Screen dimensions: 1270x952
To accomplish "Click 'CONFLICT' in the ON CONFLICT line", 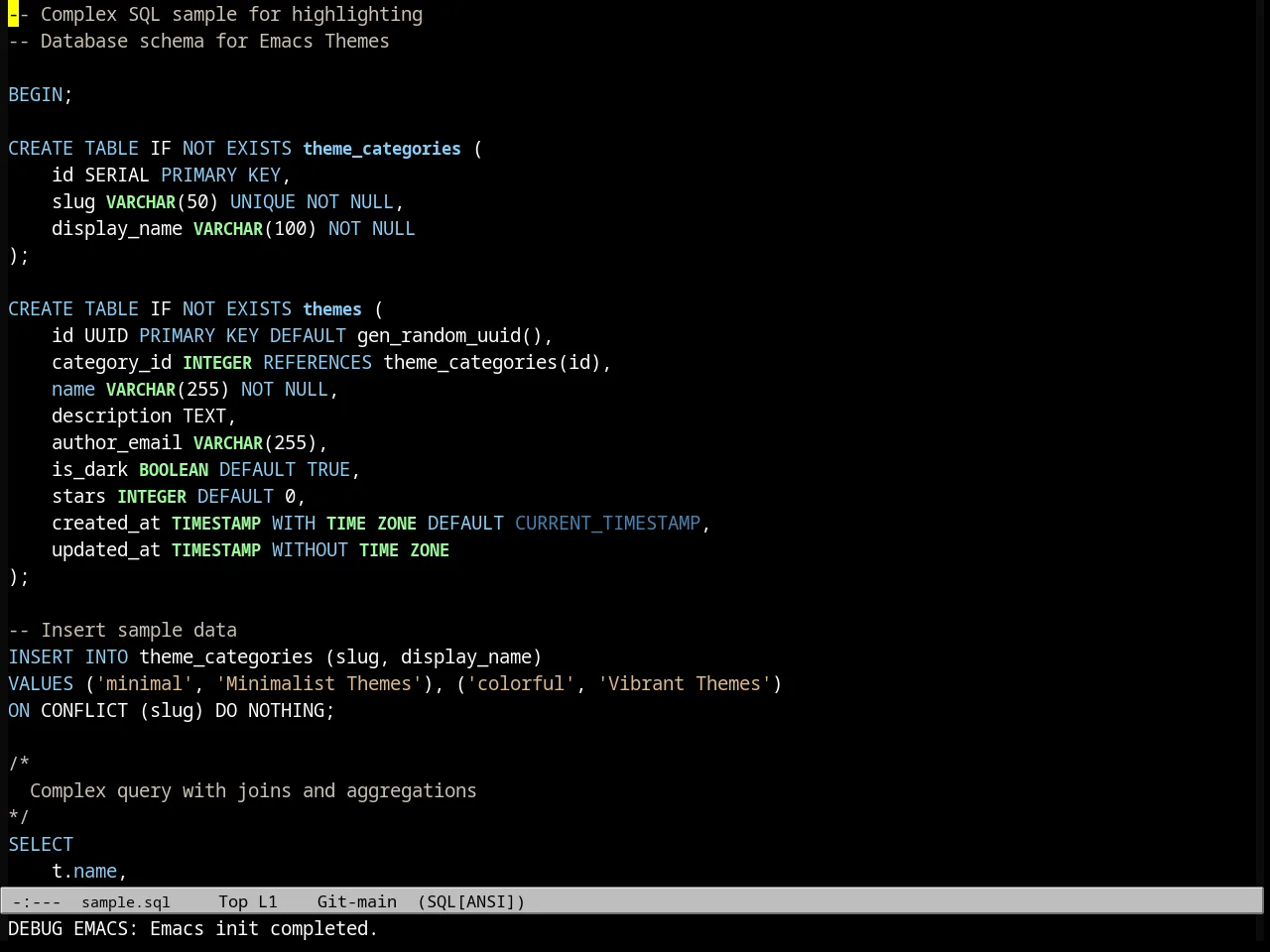I will (84, 710).
